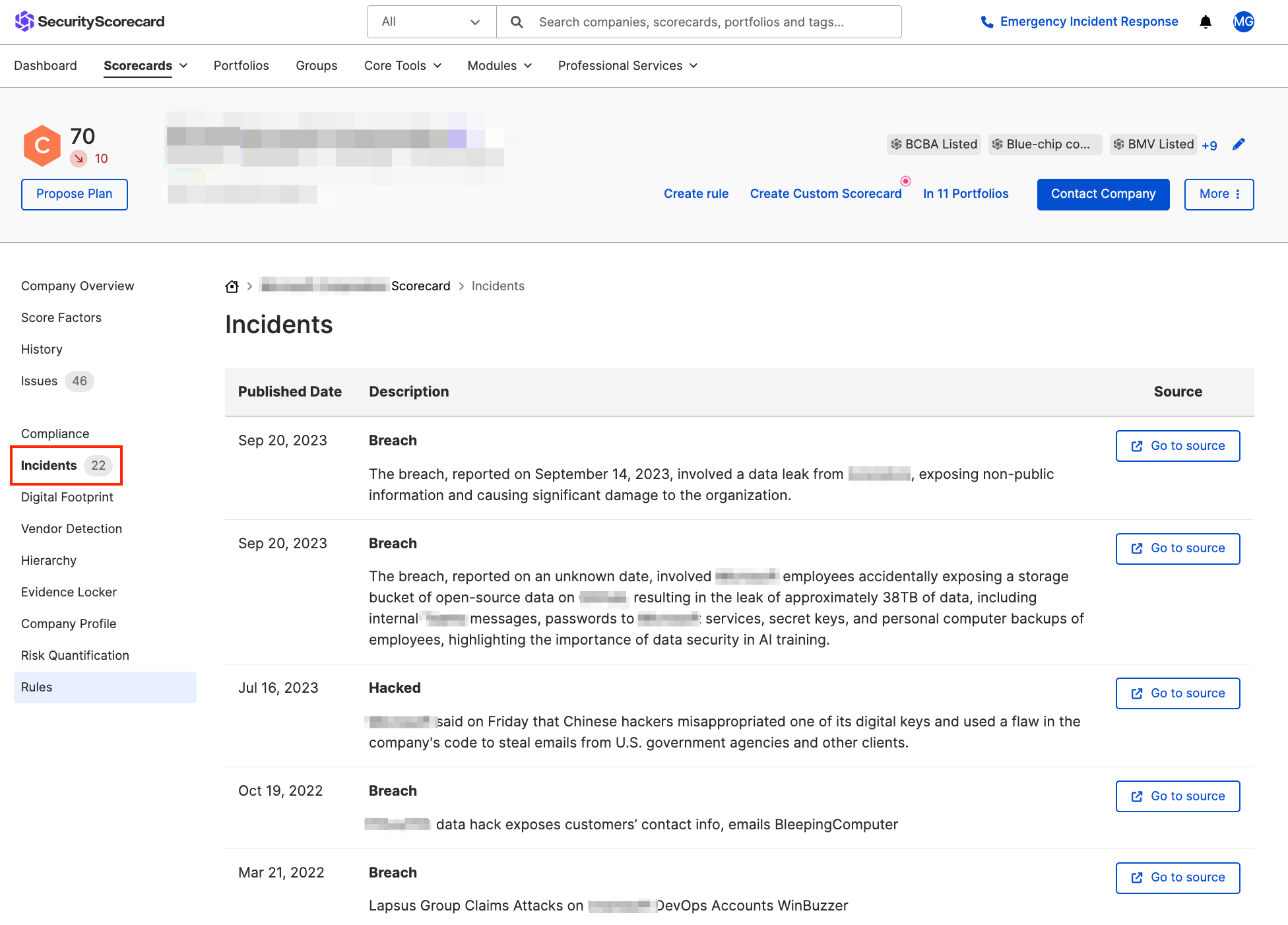Click the Blue-chip co... tag
The image size is (1288, 925).
click(1045, 144)
